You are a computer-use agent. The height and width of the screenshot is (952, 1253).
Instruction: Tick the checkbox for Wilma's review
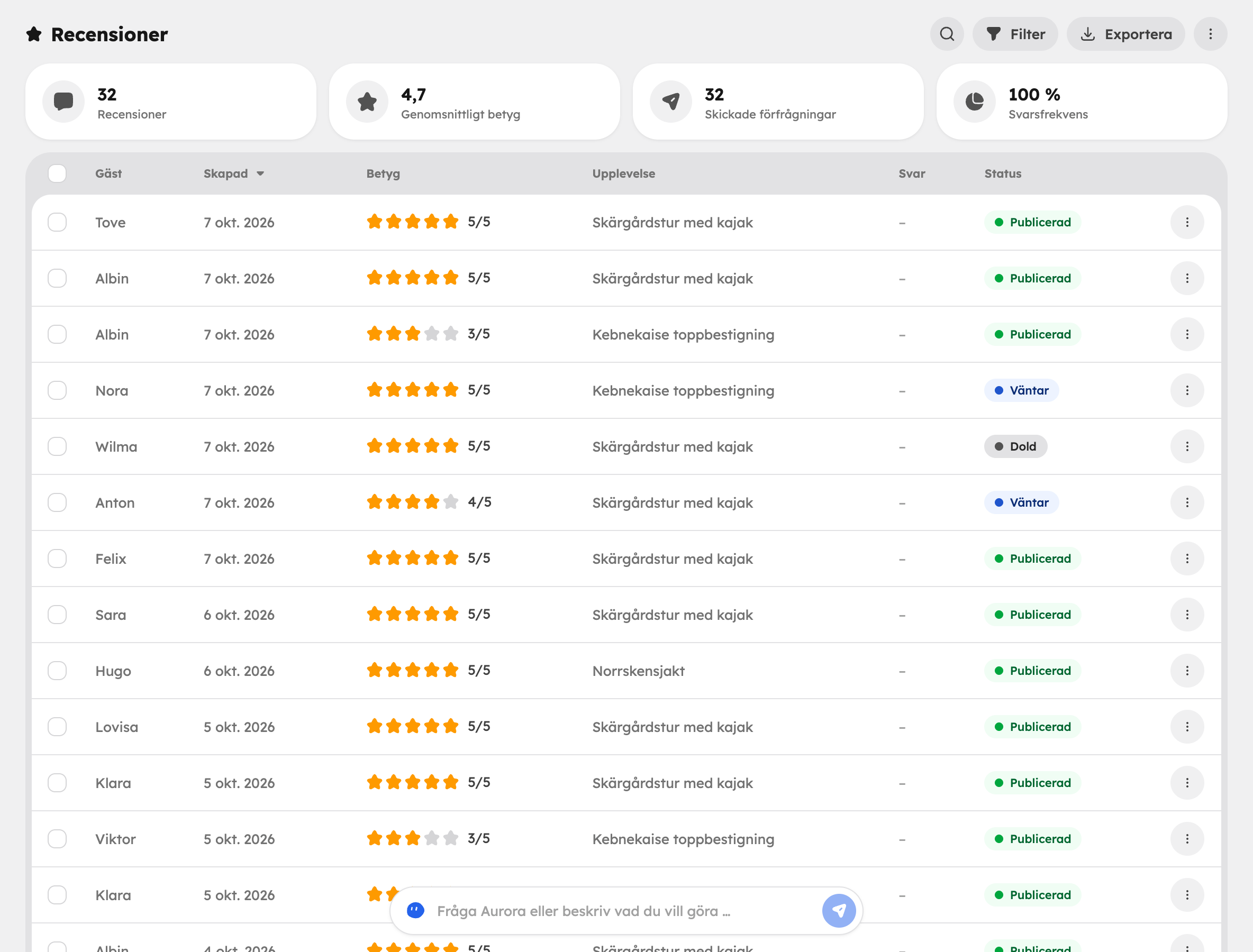pos(57,446)
